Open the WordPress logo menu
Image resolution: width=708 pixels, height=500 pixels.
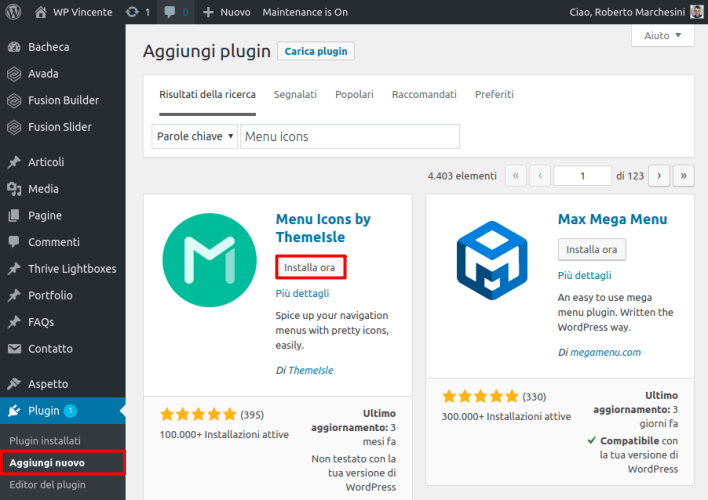click(x=13, y=12)
